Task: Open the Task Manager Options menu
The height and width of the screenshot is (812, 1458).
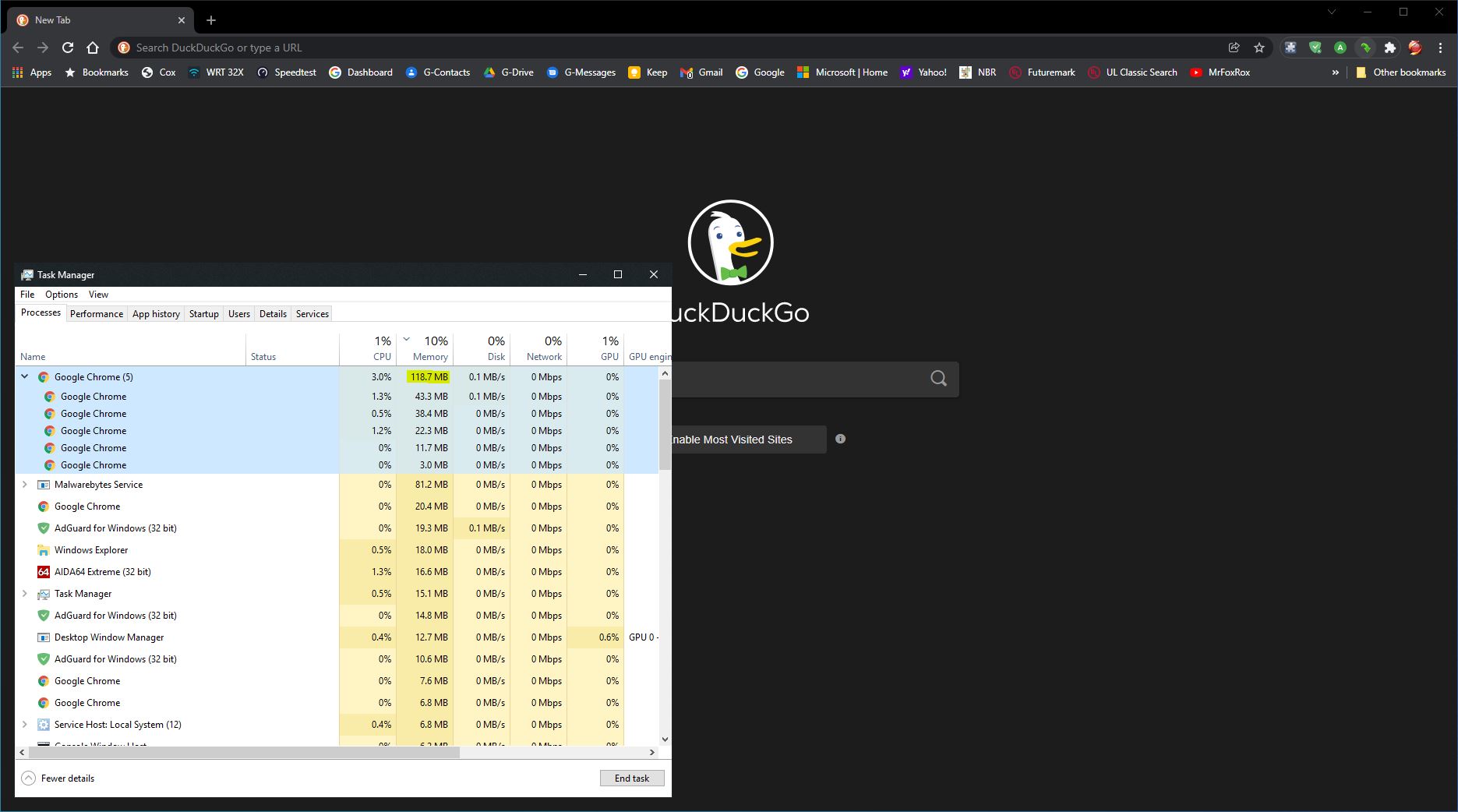Action: pos(62,295)
